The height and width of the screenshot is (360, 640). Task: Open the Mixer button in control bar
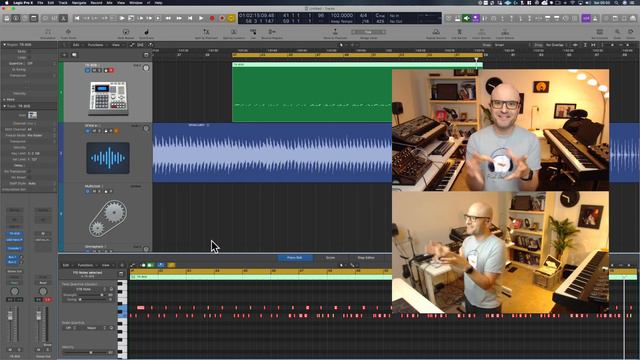(x=54, y=18)
